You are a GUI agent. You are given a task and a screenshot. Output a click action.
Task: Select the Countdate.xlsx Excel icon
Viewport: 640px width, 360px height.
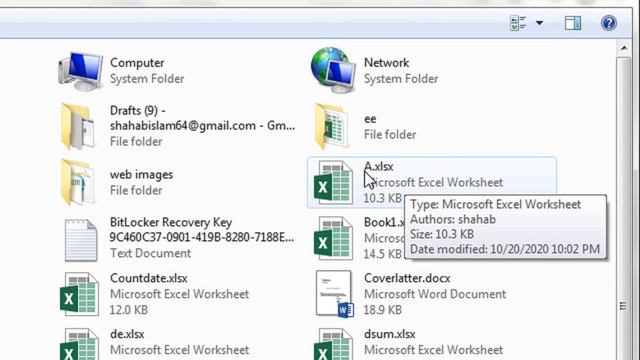tap(79, 294)
